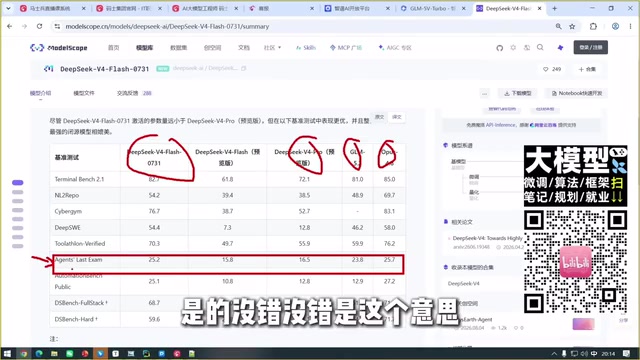Open 数据集 in navigation
640x360 pixels.
(178, 48)
